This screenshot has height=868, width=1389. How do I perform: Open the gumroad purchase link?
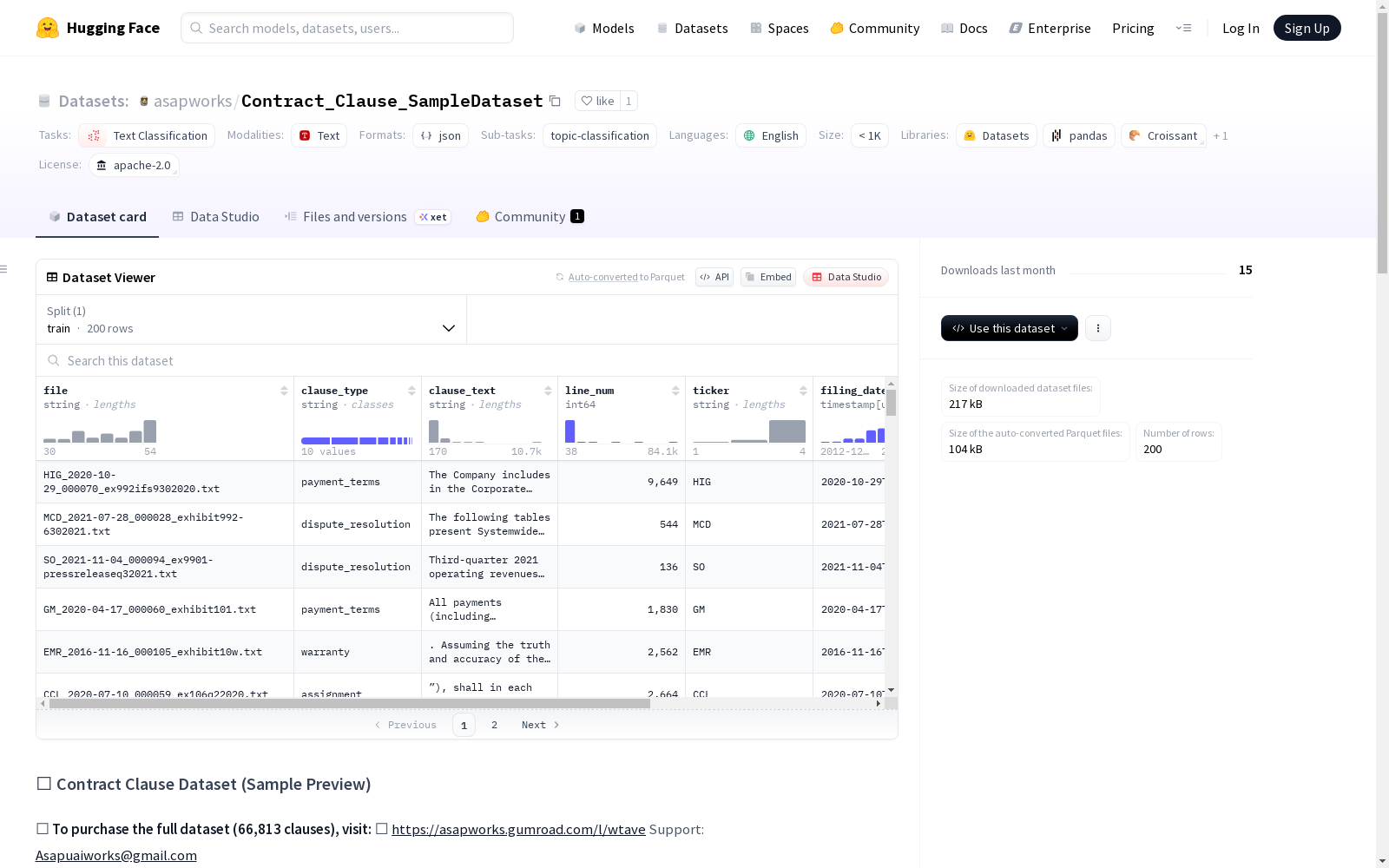518,829
